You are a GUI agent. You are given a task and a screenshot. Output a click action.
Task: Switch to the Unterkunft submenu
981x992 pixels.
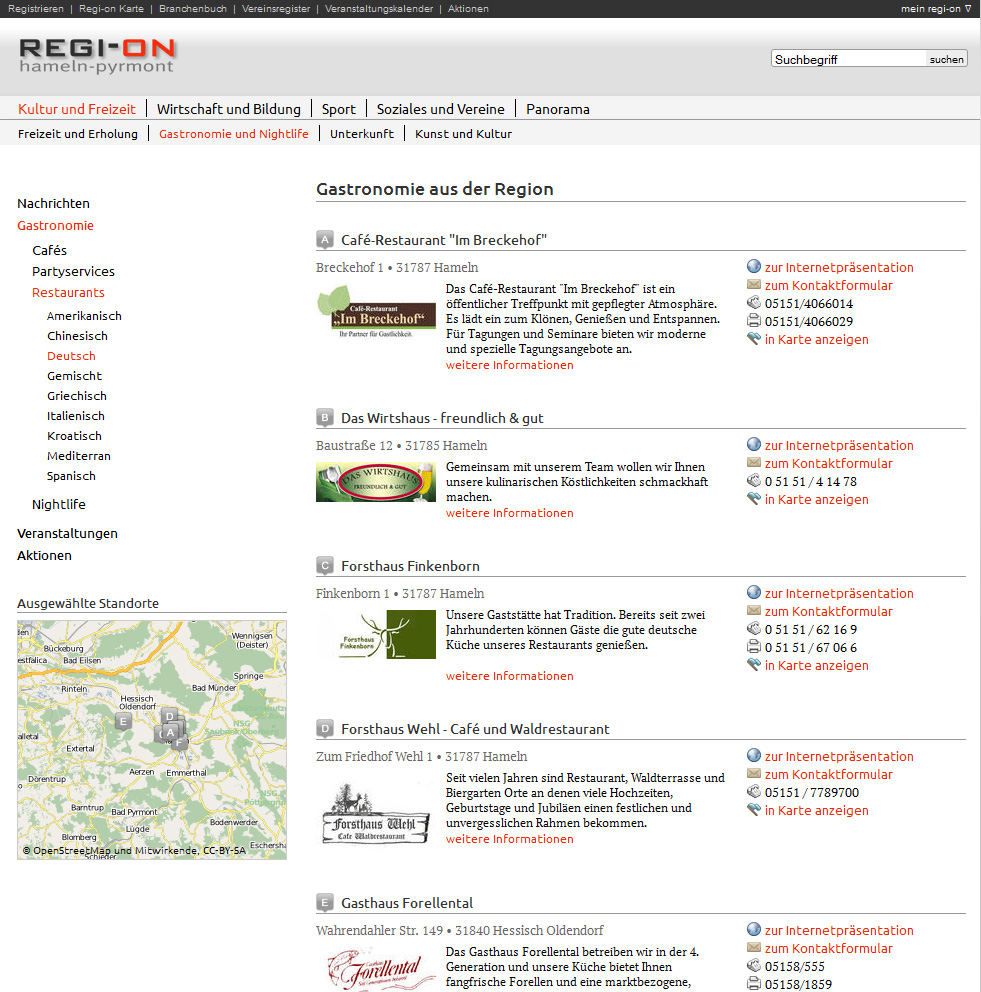pyautogui.click(x=362, y=134)
